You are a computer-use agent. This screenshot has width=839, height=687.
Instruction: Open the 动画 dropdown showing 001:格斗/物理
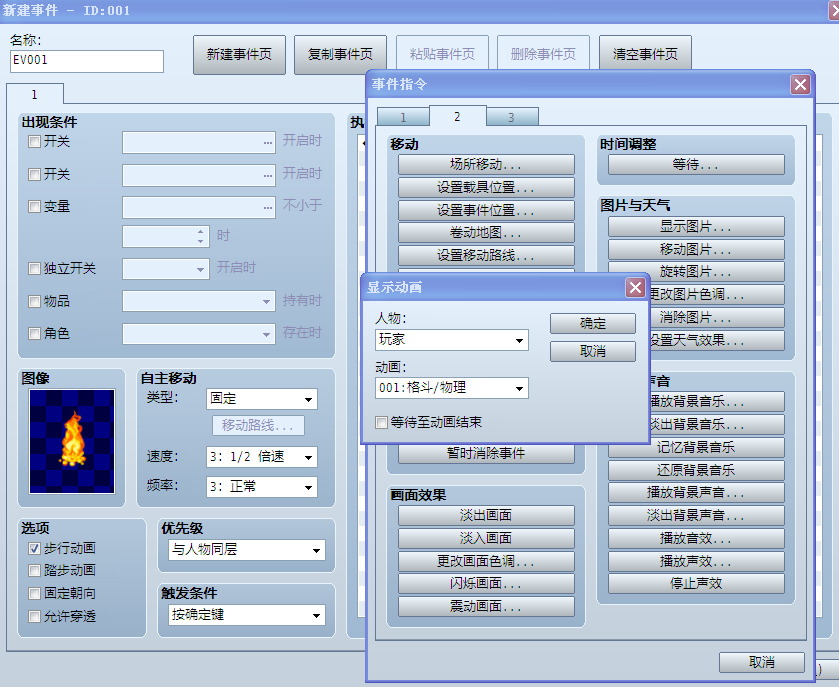[452, 388]
